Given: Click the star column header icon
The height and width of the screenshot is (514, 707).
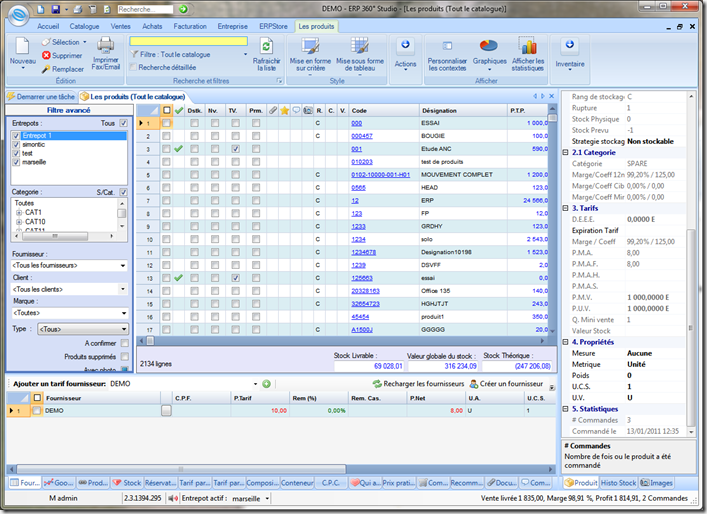Looking at the screenshot, I should (284, 110).
